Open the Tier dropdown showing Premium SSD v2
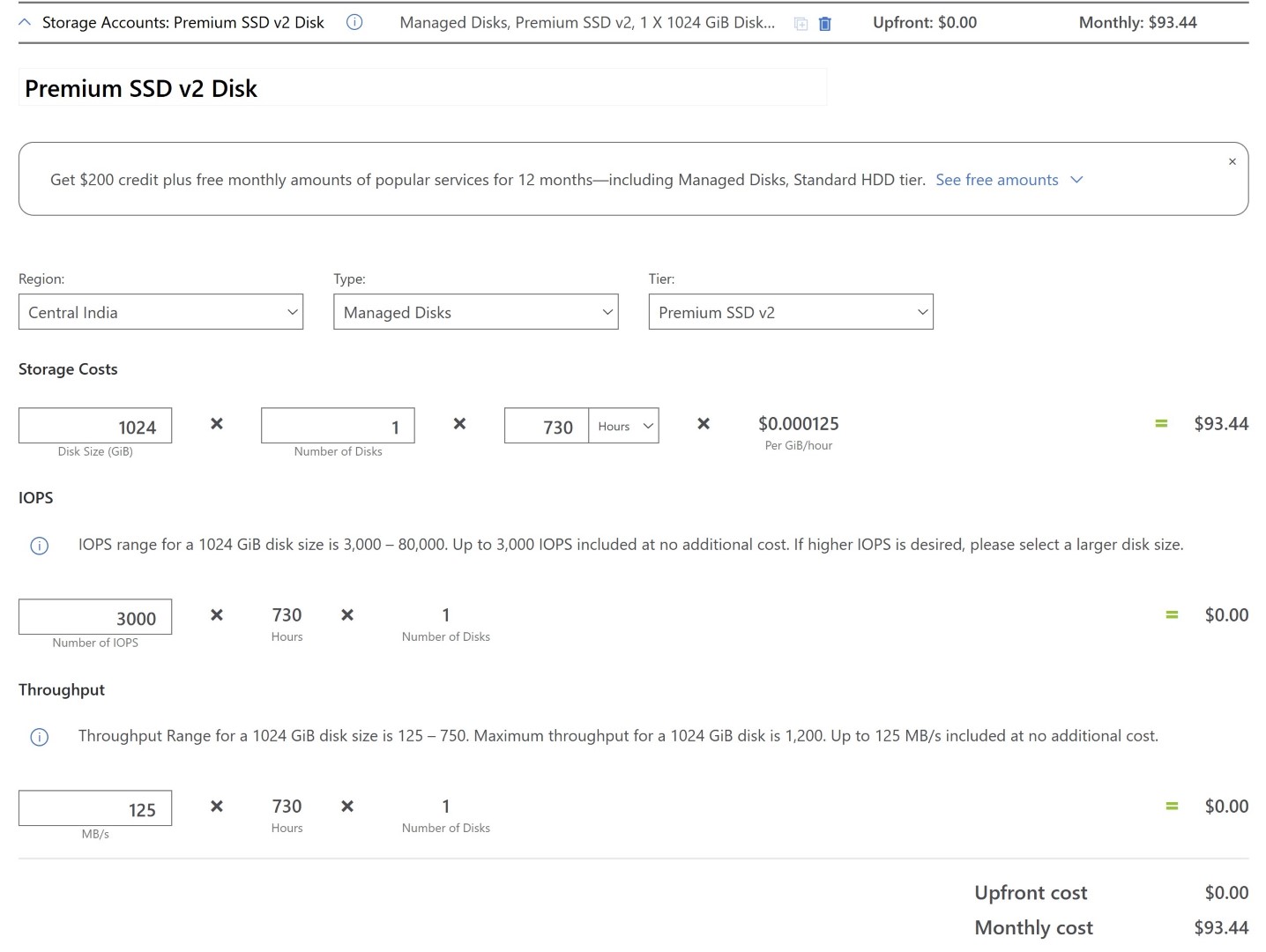Viewport: 1266px width, 952px height. point(791,312)
